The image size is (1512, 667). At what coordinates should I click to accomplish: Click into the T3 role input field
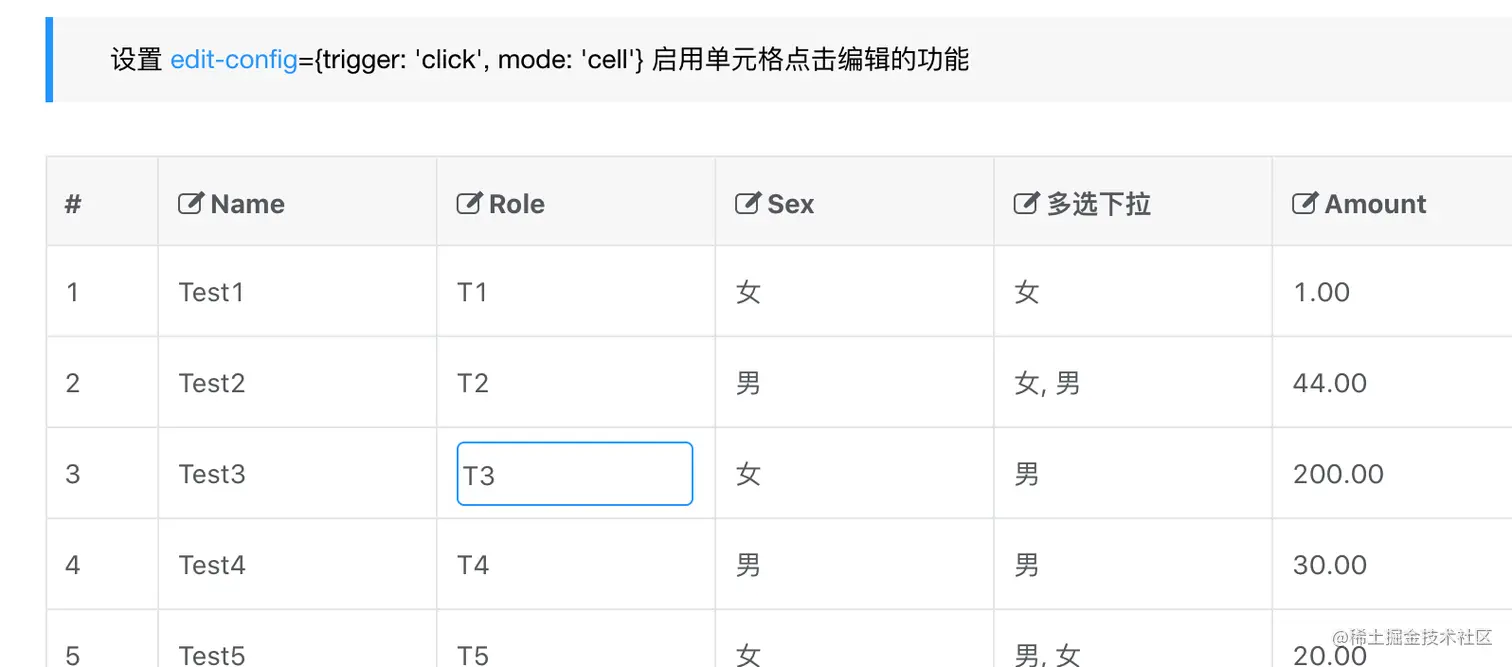point(574,474)
